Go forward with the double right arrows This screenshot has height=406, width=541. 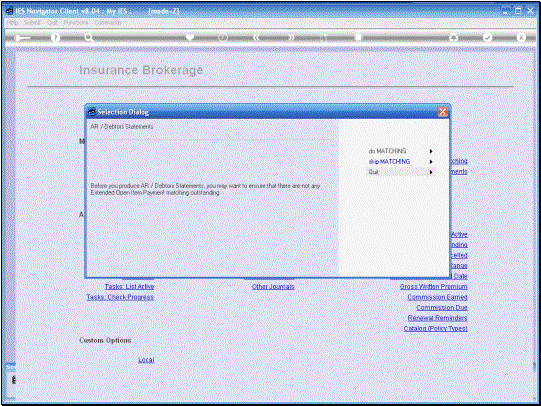pyautogui.click(x=291, y=37)
